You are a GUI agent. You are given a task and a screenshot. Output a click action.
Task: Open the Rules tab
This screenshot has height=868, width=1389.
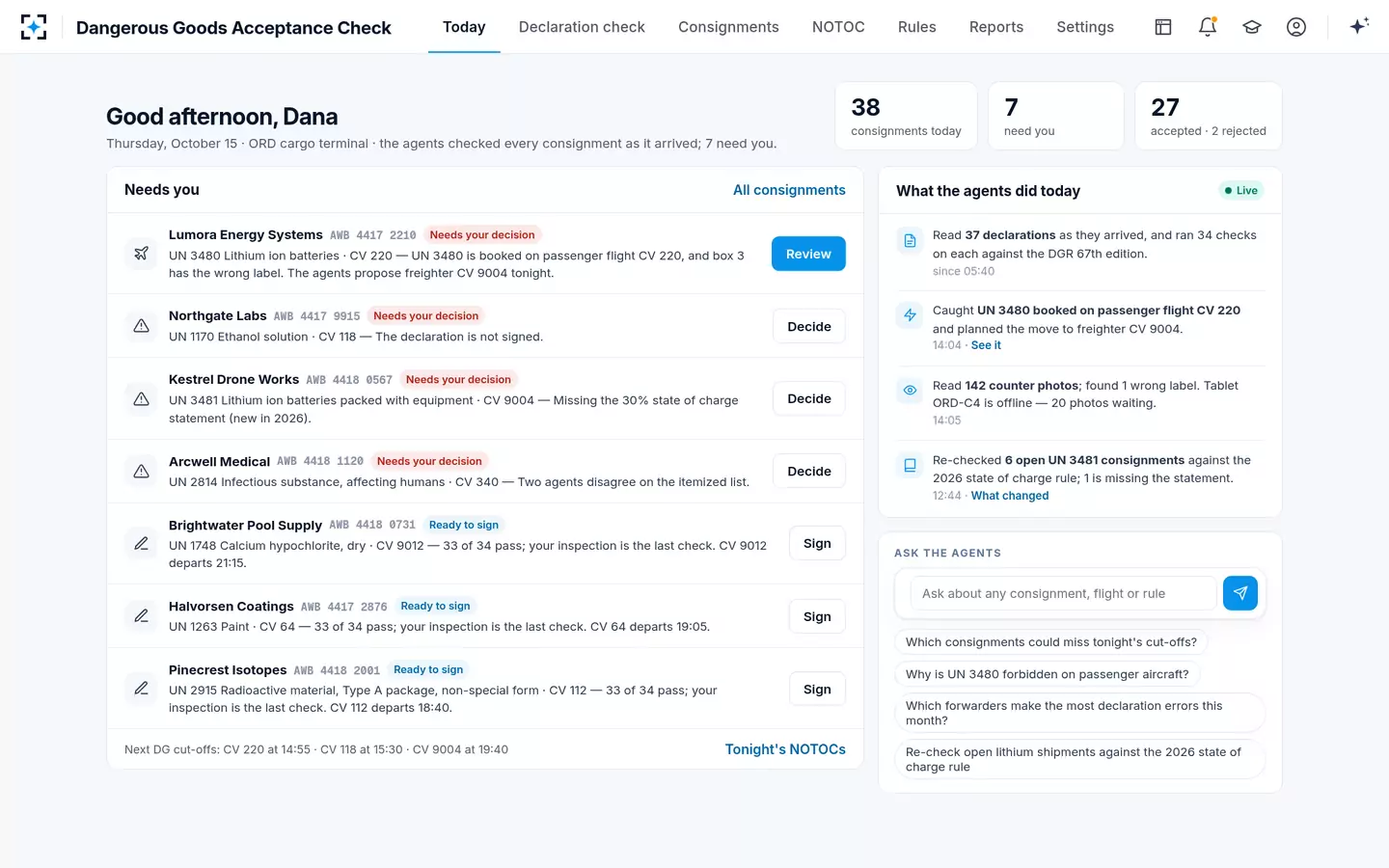pos(917,27)
